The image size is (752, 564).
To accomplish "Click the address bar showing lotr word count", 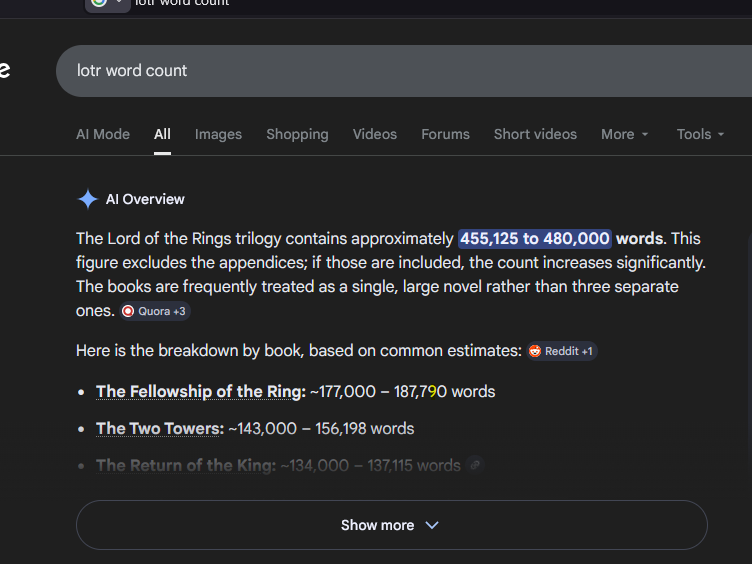I will (x=417, y=4).
